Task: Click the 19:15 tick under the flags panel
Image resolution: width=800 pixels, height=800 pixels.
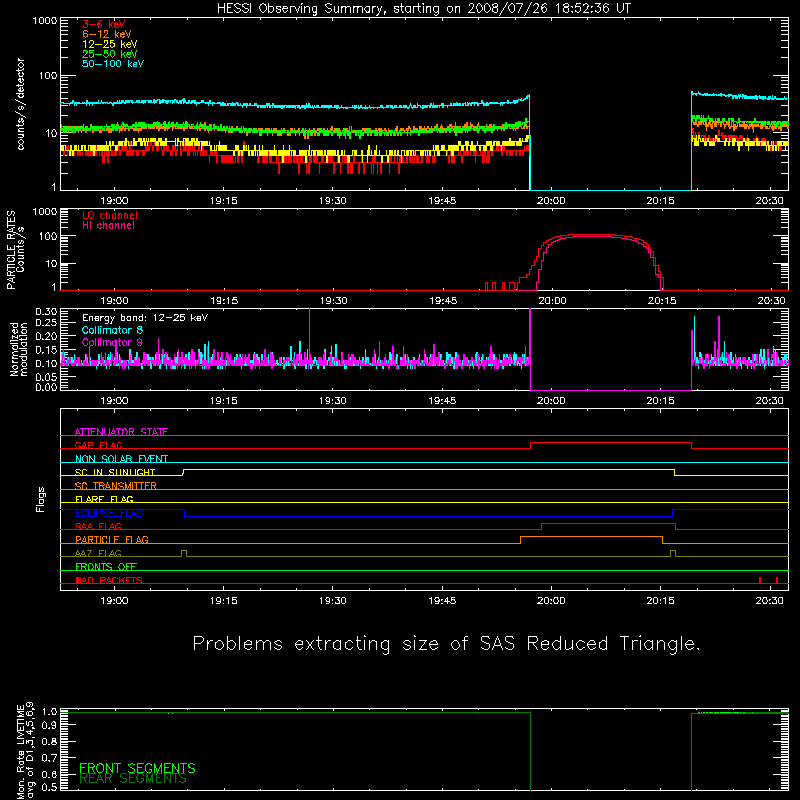Action: pyautogui.click(x=223, y=601)
